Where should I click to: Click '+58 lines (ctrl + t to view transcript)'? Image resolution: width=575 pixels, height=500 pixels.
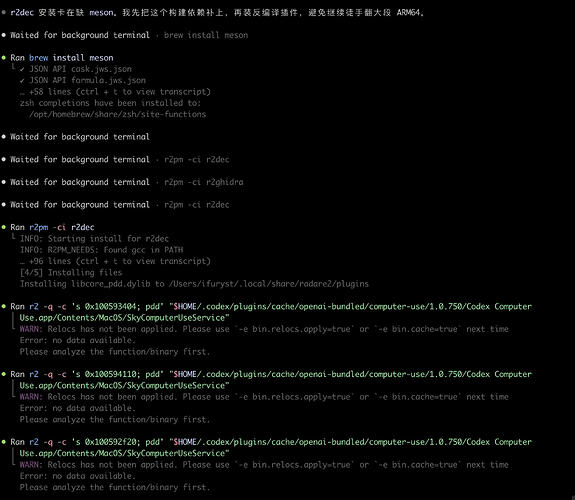pos(120,92)
